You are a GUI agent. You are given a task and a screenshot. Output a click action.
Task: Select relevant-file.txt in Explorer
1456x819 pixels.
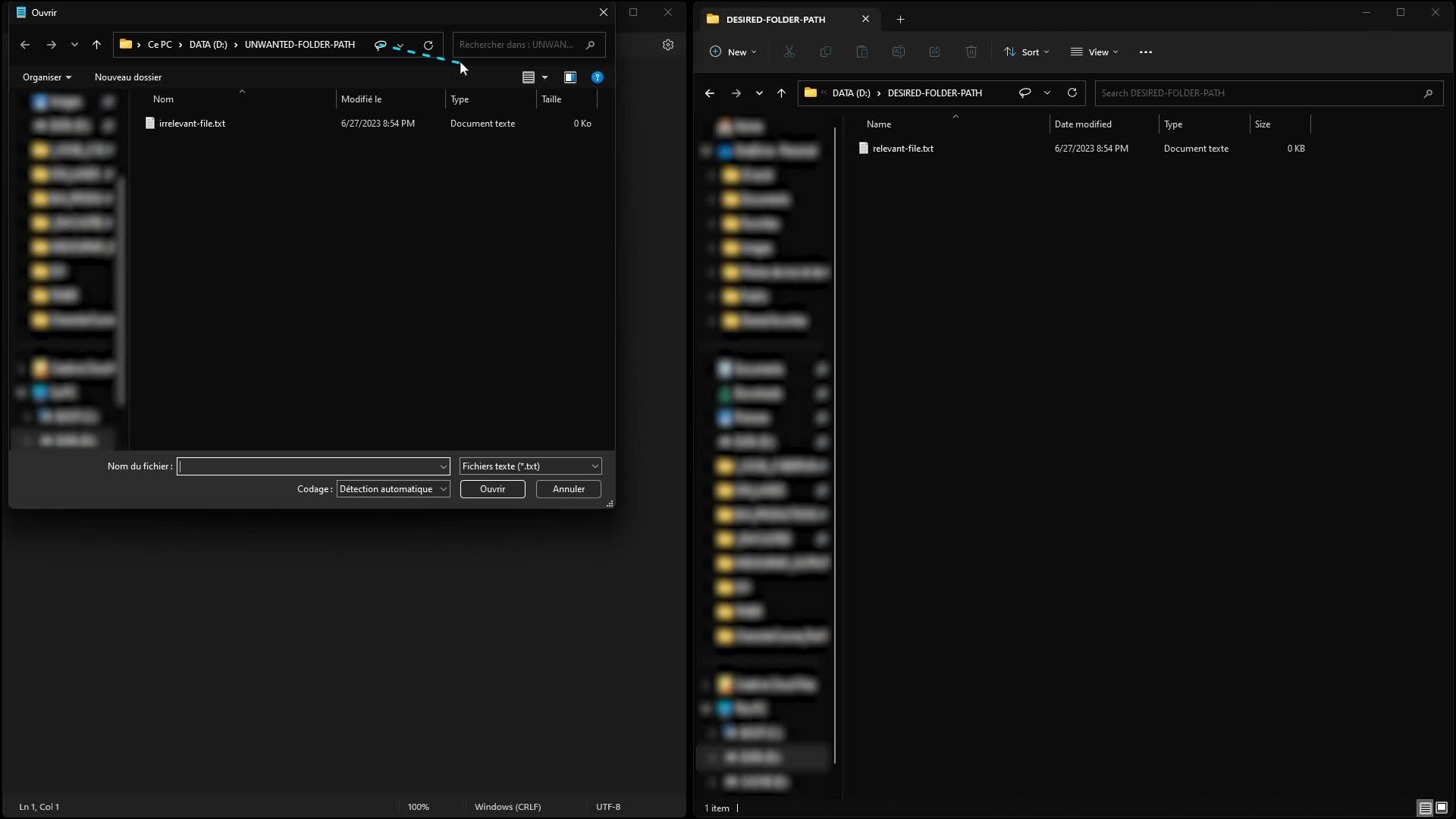[x=902, y=149]
